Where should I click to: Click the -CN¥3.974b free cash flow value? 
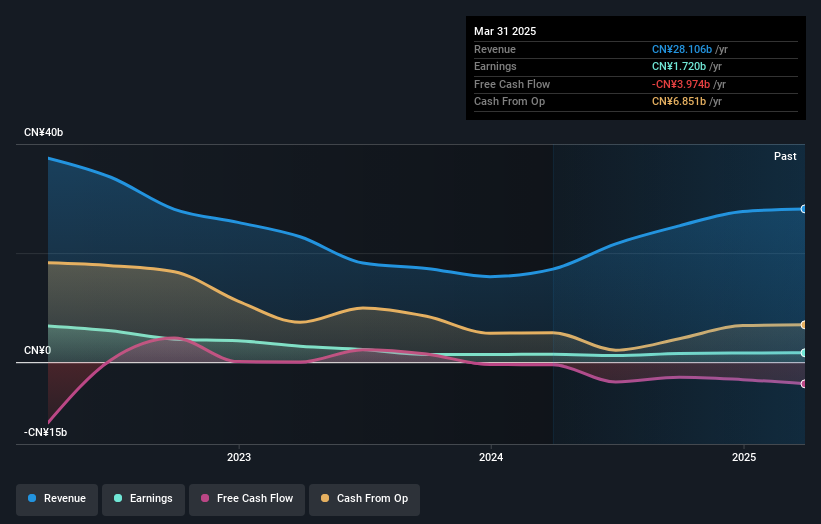pos(681,84)
